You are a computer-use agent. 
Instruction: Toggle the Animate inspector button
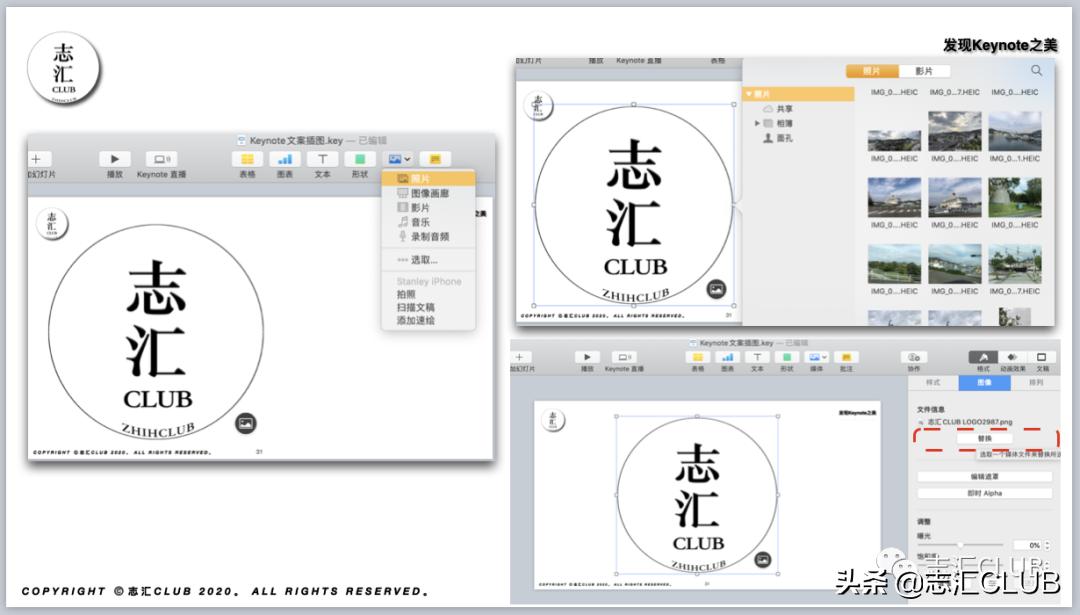click(1012, 357)
